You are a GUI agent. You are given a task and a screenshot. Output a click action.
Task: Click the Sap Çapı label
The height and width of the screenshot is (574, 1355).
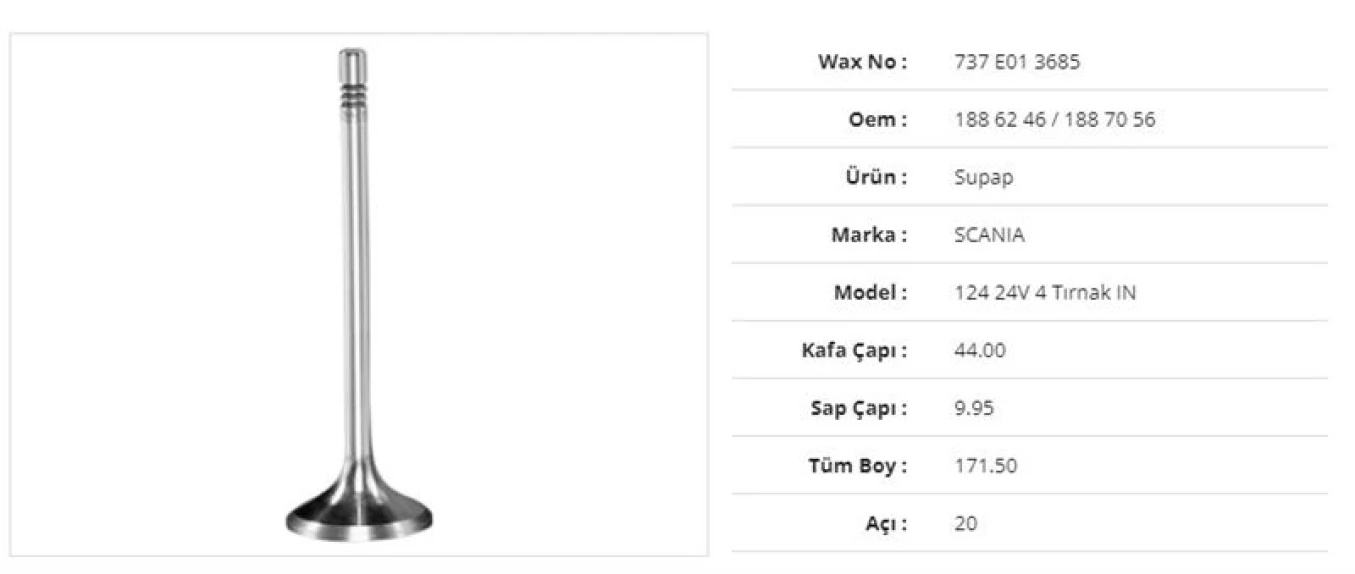(858, 408)
